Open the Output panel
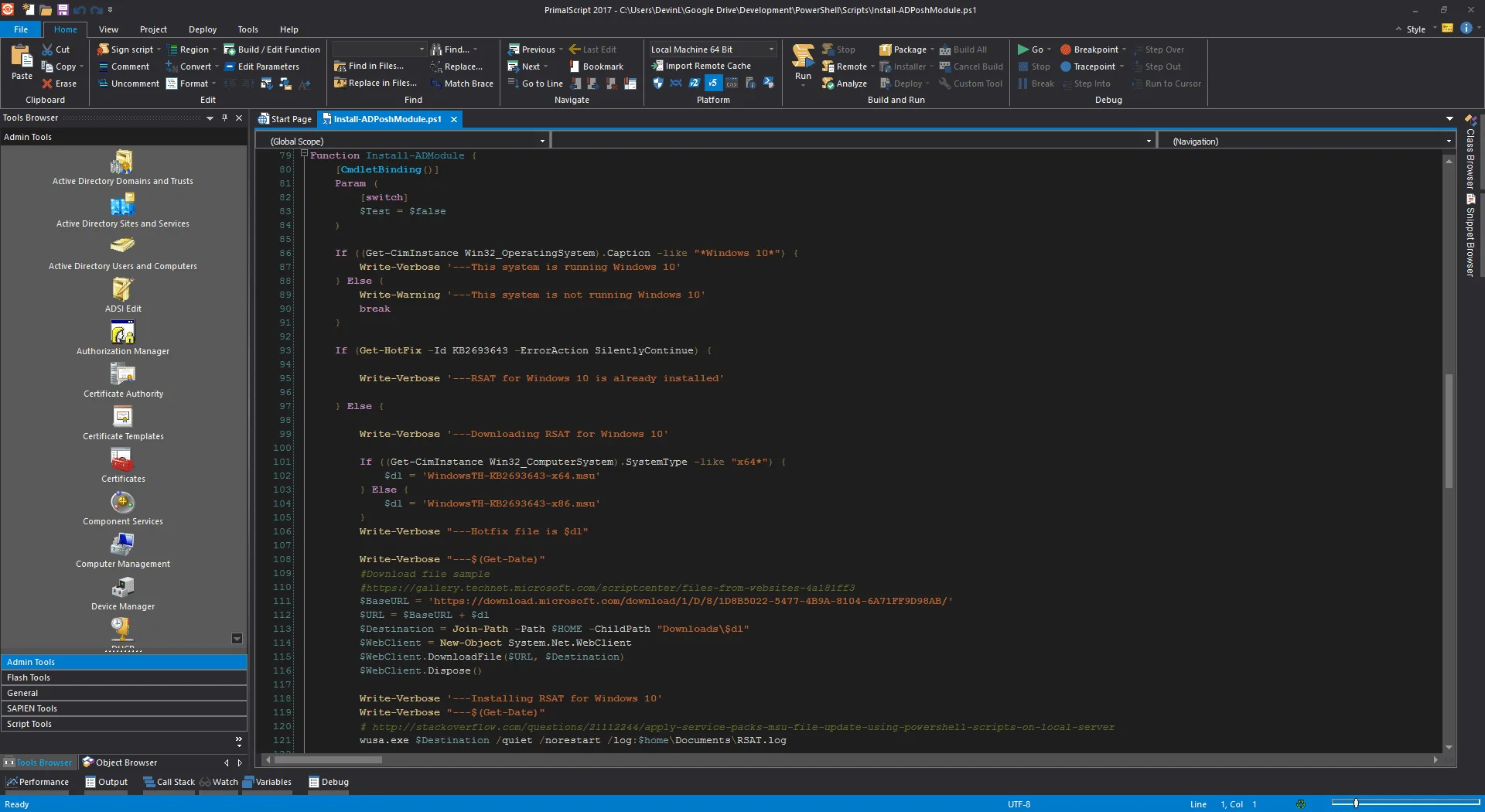The image size is (1485, 812). click(x=107, y=782)
